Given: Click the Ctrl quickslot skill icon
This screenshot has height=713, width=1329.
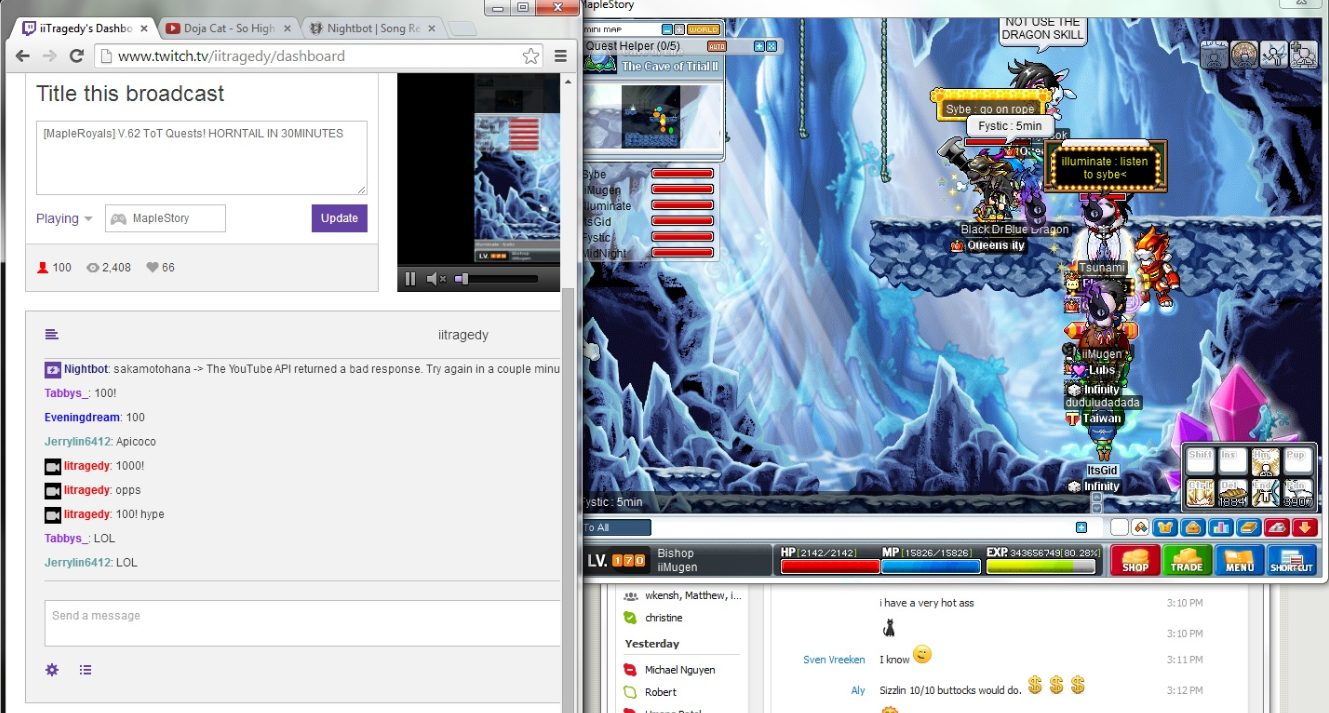Looking at the screenshot, I should click(x=1200, y=493).
